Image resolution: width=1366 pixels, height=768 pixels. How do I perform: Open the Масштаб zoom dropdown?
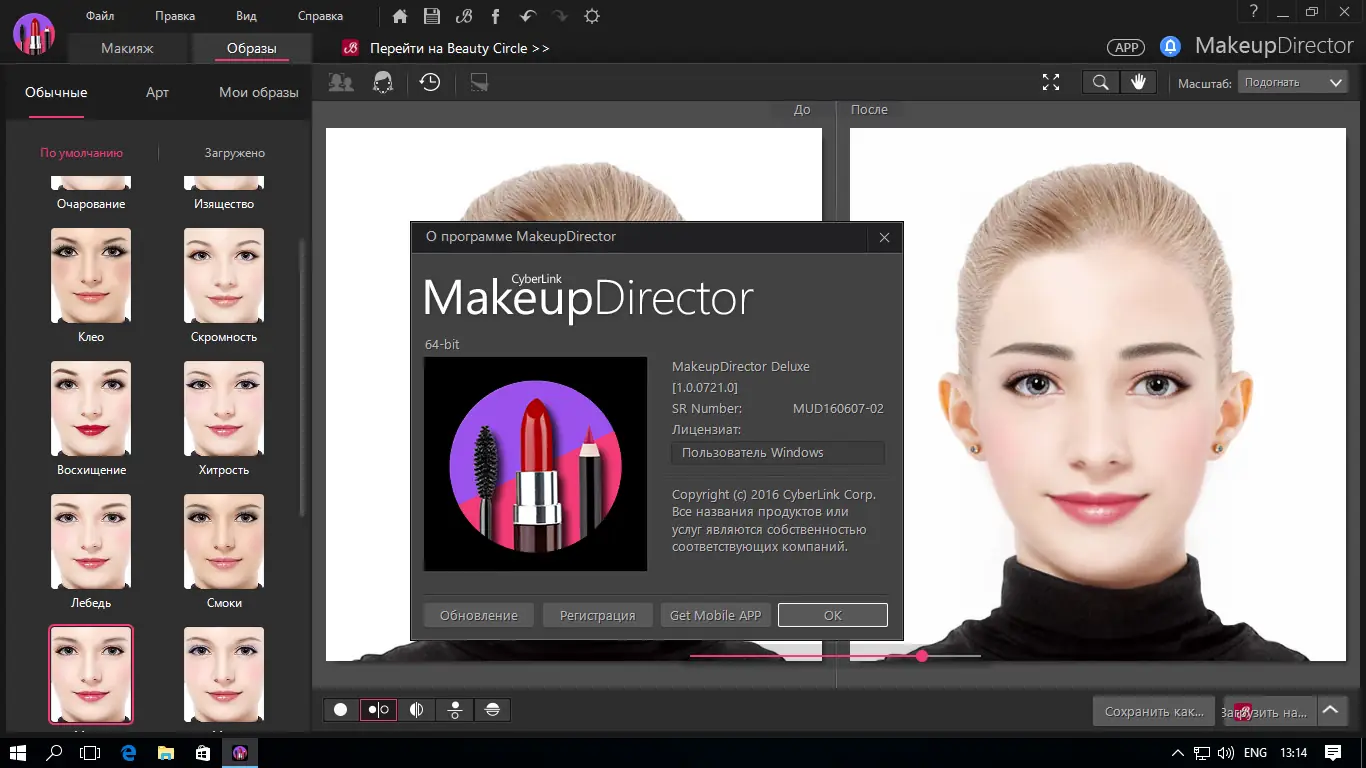tap(1293, 82)
